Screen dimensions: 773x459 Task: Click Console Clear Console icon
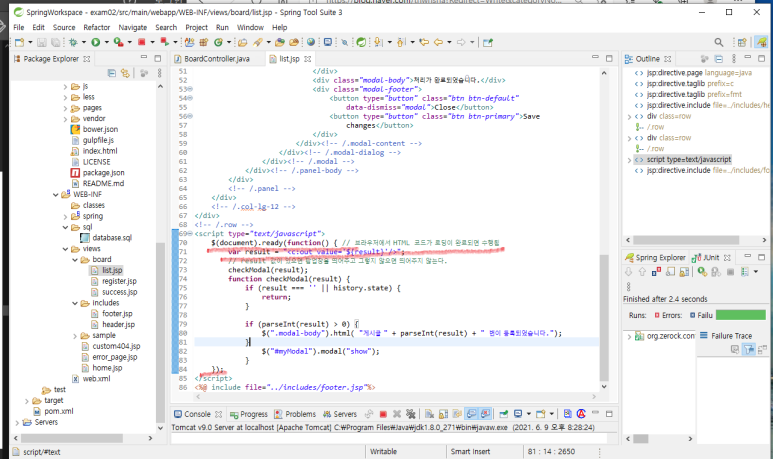click(429, 414)
